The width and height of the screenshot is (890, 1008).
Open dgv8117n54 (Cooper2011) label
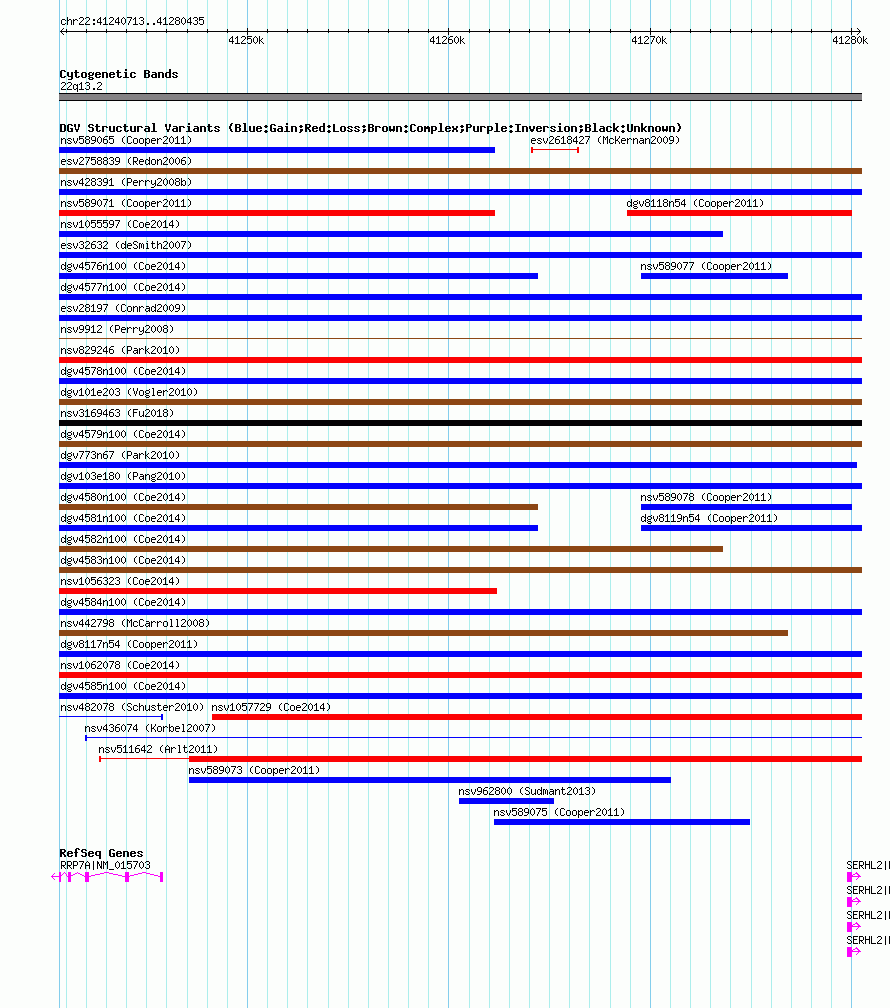[x=129, y=644]
